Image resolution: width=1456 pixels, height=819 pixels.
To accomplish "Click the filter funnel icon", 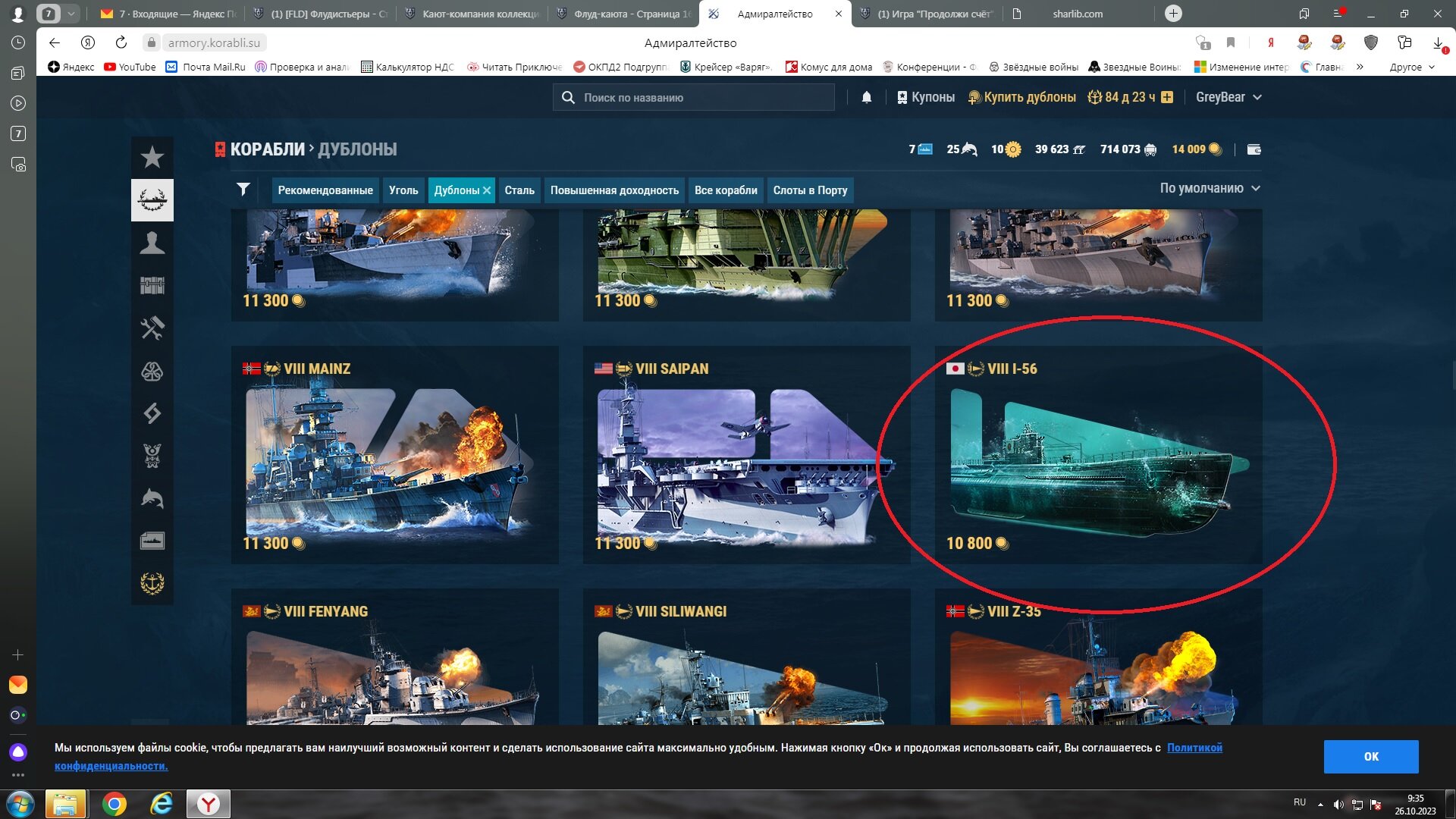I will 243,190.
